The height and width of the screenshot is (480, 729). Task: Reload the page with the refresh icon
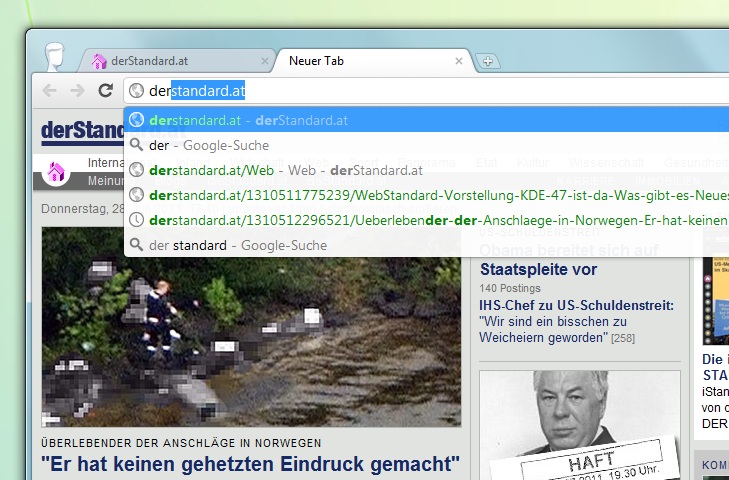106,90
